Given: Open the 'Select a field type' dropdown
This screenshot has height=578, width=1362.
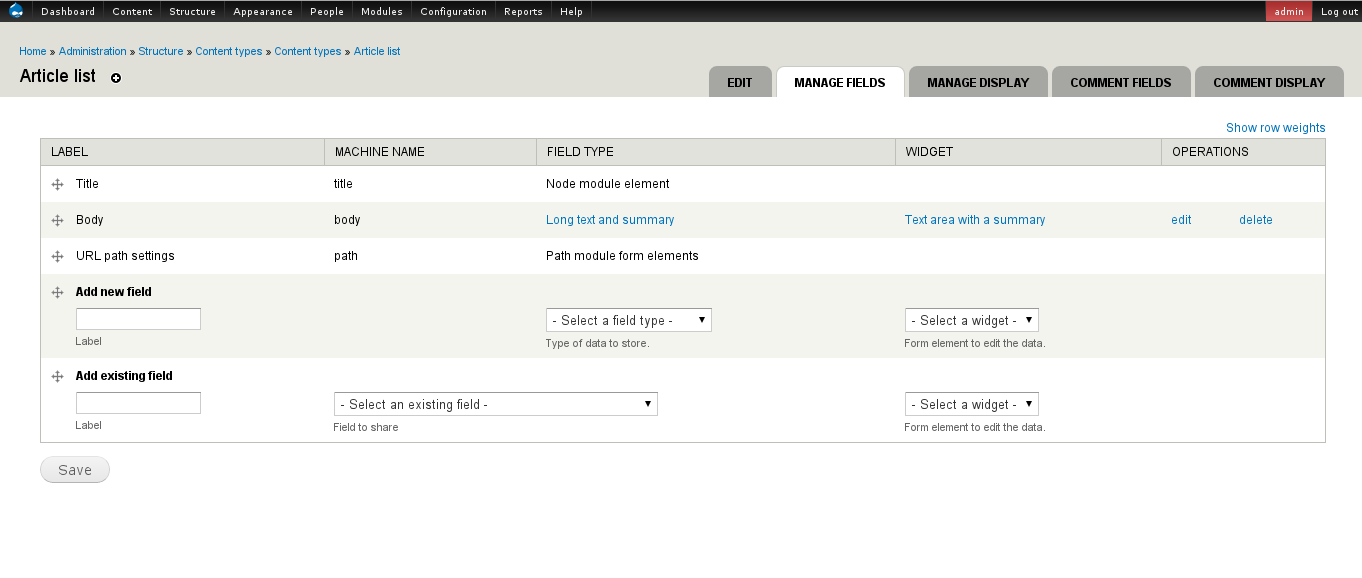Looking at the screenshot, I should point(629,320).
